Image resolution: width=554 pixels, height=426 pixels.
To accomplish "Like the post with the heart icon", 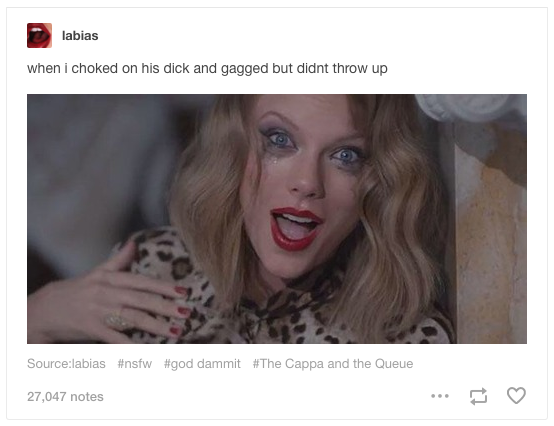I will (516, 396).
